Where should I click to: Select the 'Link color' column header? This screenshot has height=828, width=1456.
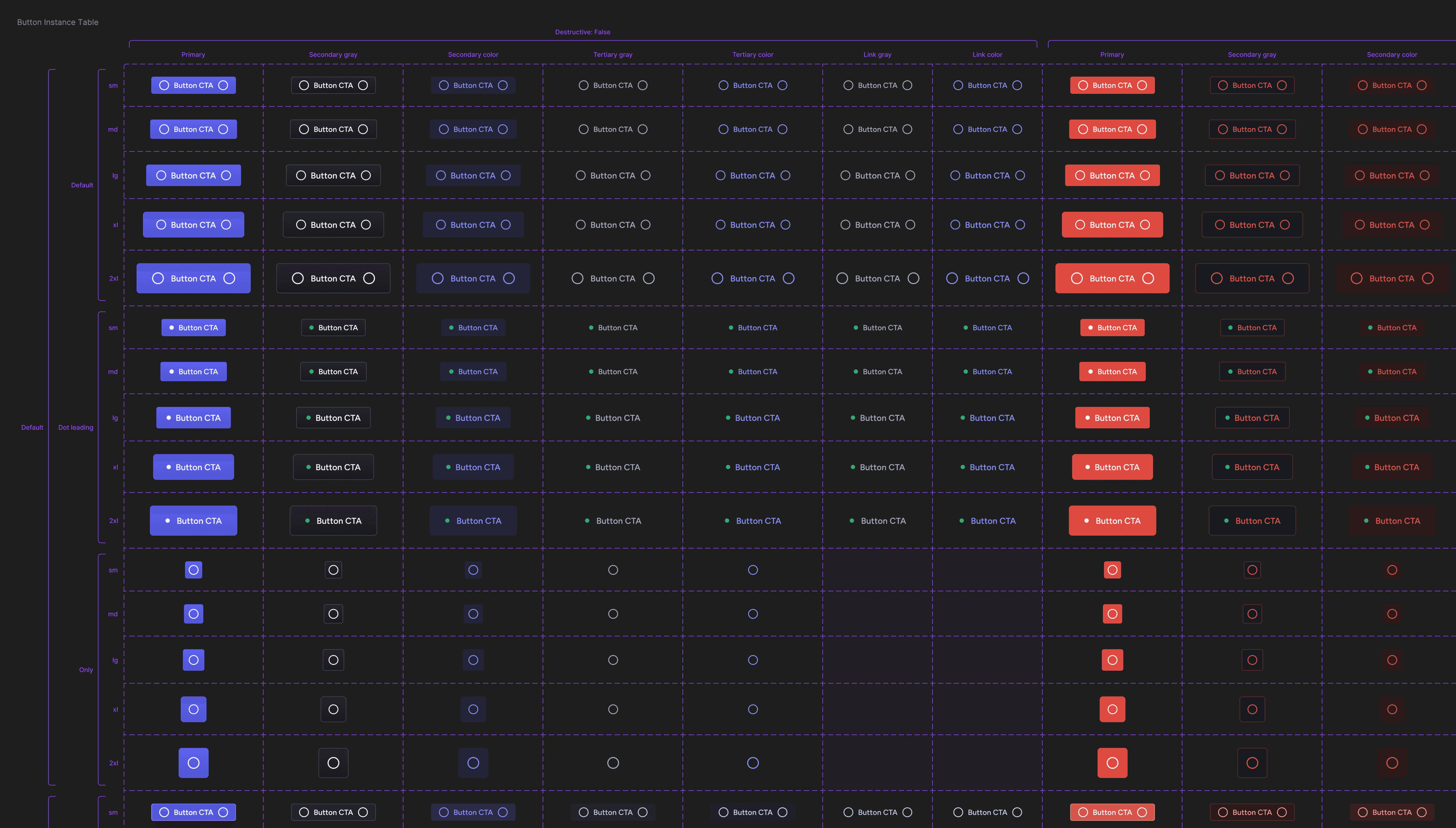pos(987,55)
